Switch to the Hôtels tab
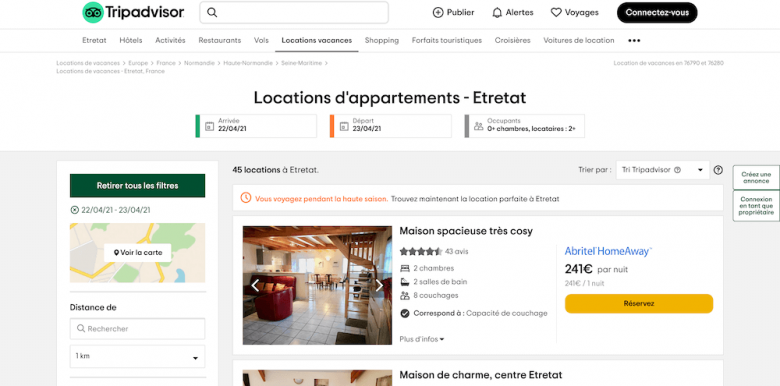 click(x=131, y=40)
